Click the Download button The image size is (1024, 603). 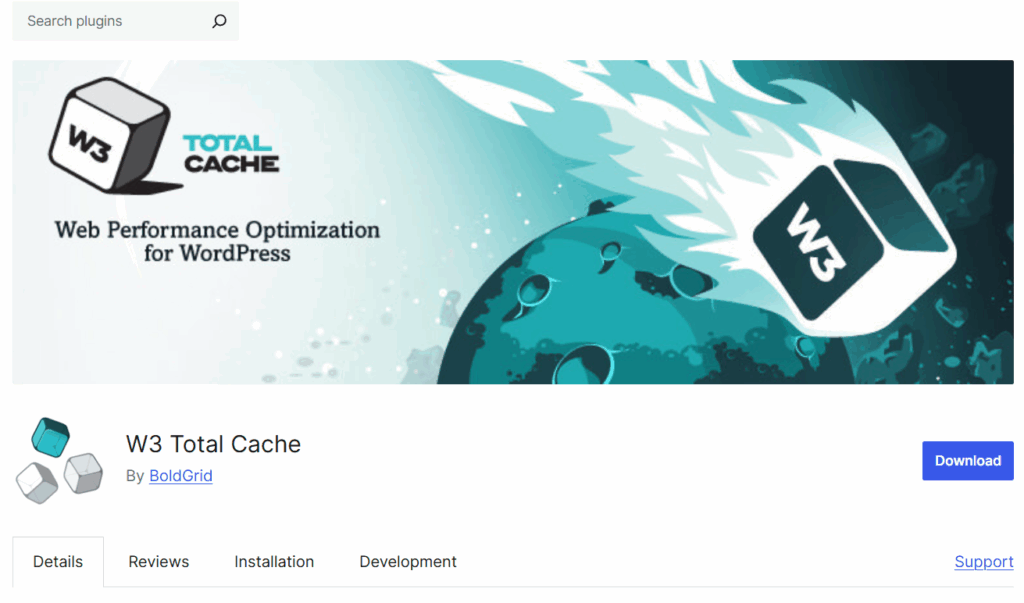click(x=967, y=460)
